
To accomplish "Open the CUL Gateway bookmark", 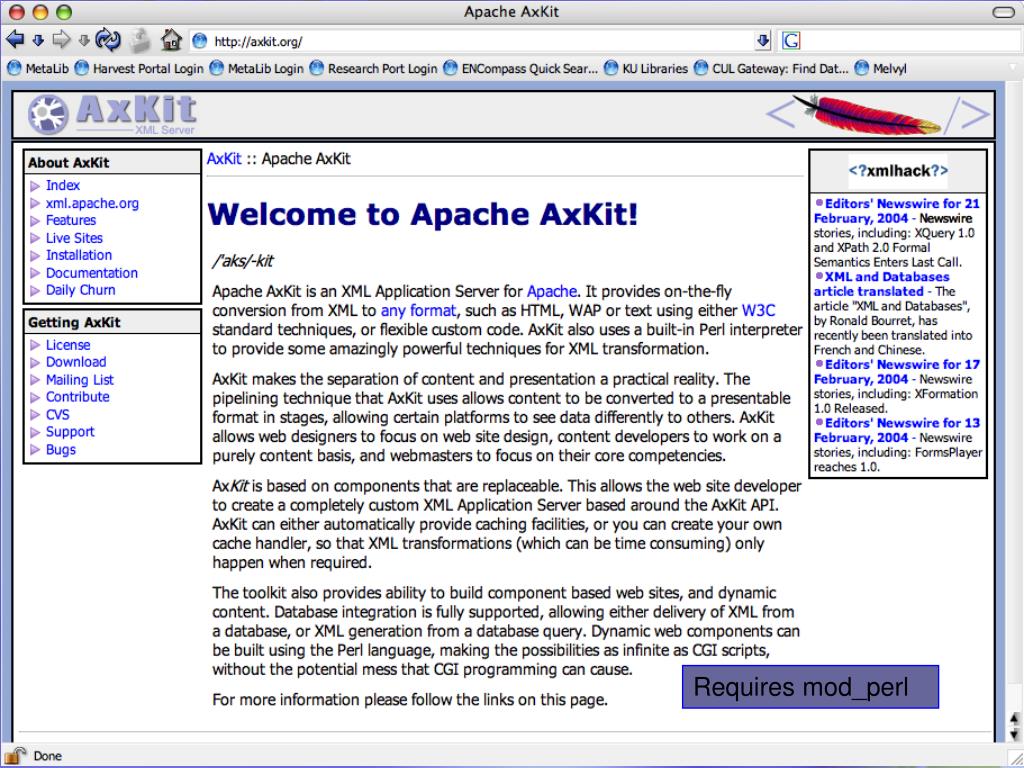I will (x=771, y=68).
